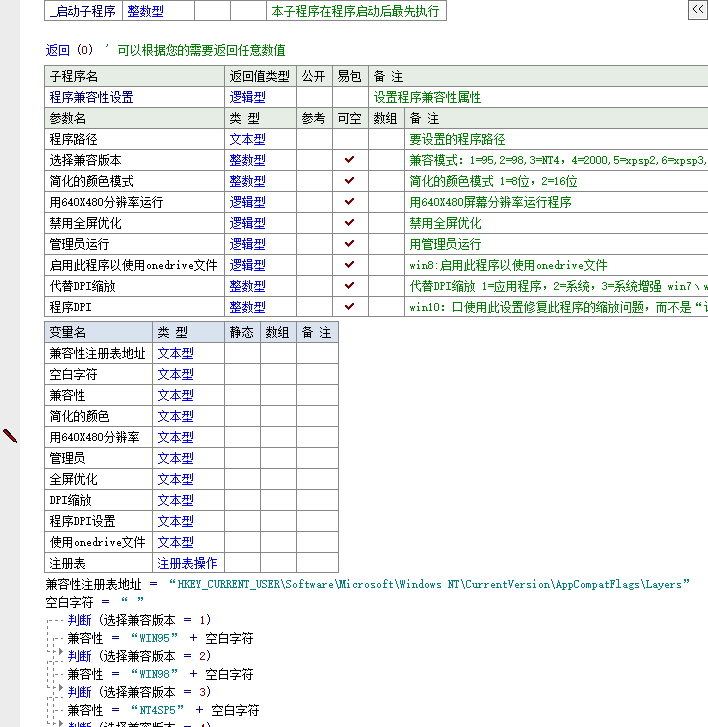The height and width of the screenshot is (727, 708).
Task: Click the 启用此程序以使用onedrive文件 parameter name
Action: [134, 265]
